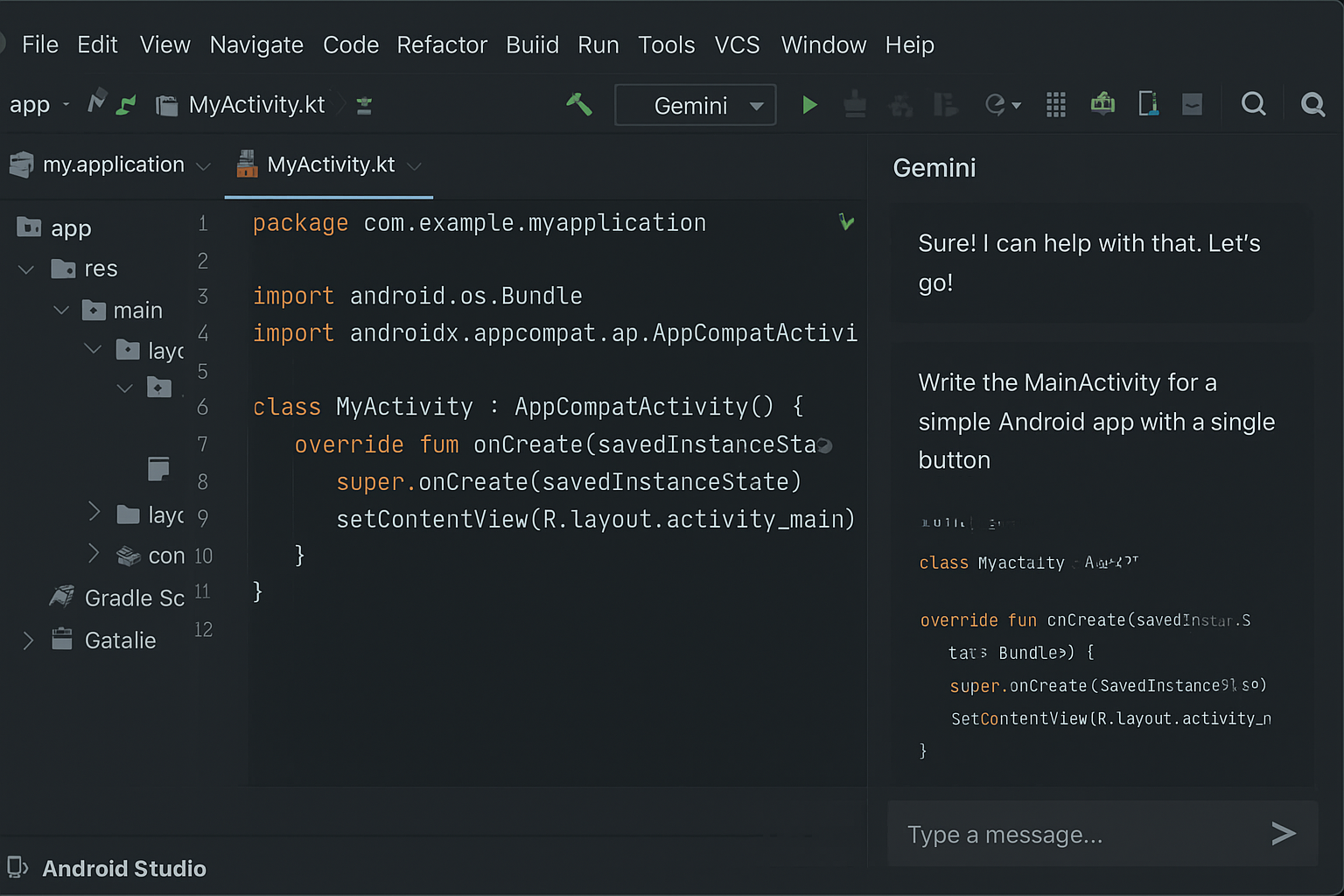1344x896 pixels.
Task: Click the Android robot SDK icon
Action: pos(1102,104)
